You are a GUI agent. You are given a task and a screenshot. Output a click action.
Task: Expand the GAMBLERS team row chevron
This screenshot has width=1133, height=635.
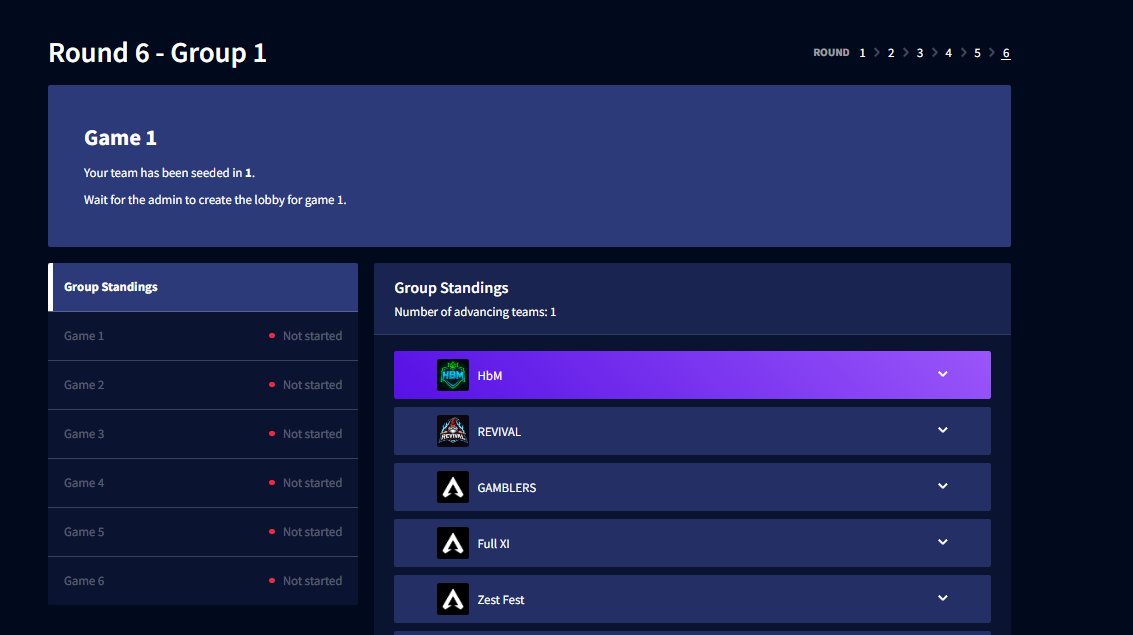click(x=942, y=486)
